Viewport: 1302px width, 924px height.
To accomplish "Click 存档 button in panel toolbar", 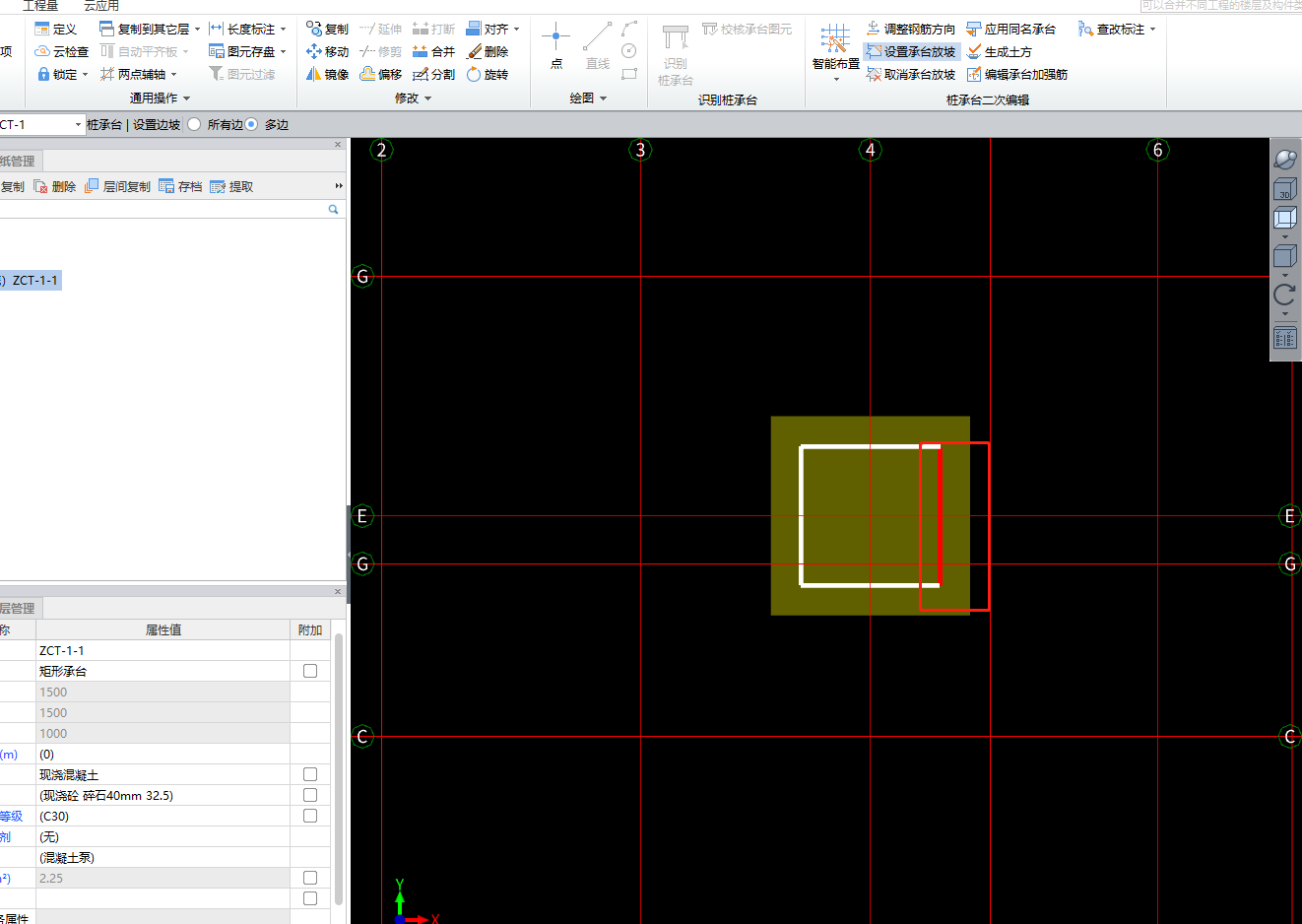I will pos(180,186).
